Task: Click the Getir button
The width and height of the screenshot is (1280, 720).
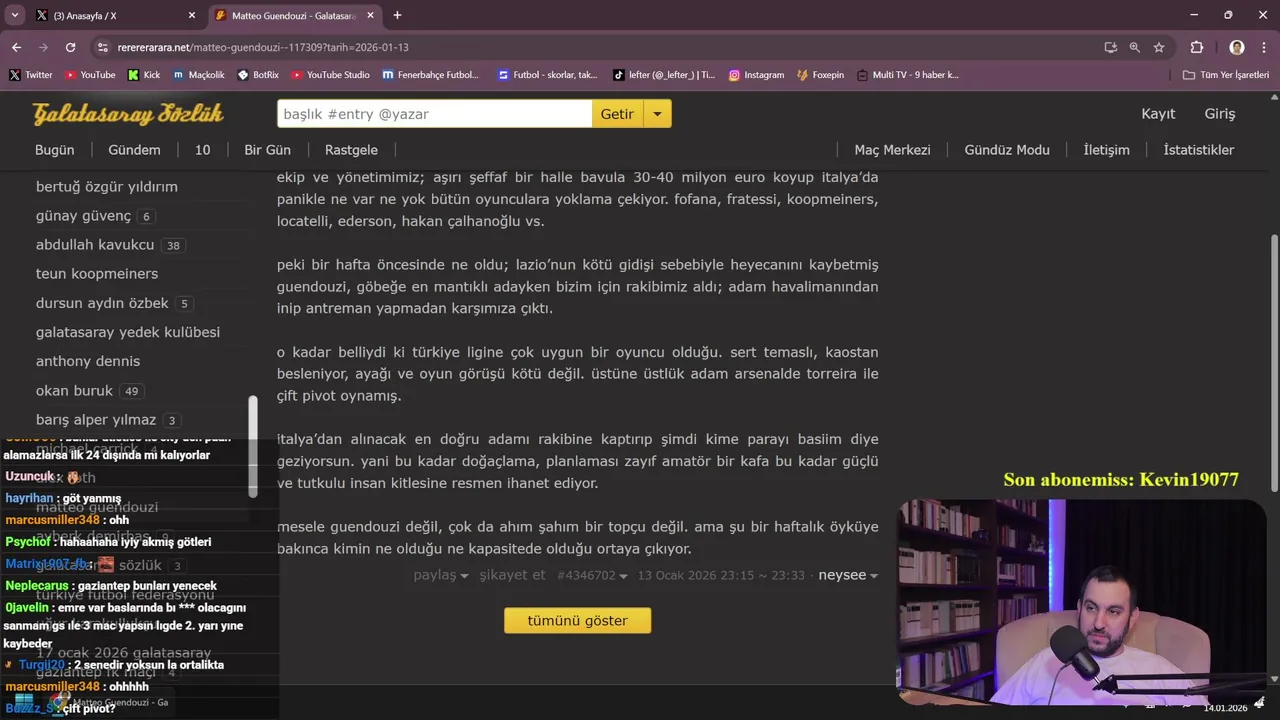Action: (617, 114)
